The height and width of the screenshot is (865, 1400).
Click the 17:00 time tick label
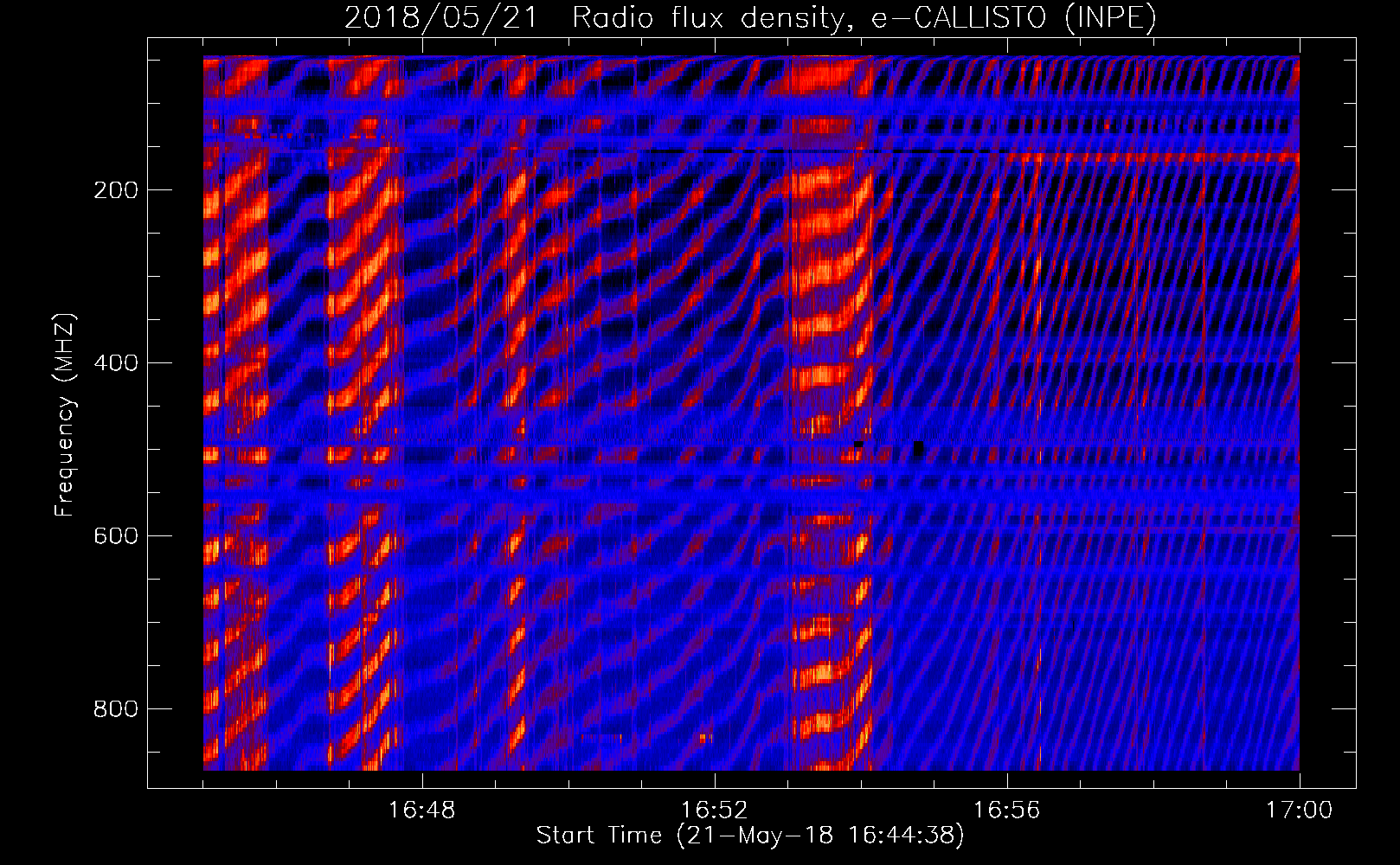pyautogui.click(x=1300, y=811)
